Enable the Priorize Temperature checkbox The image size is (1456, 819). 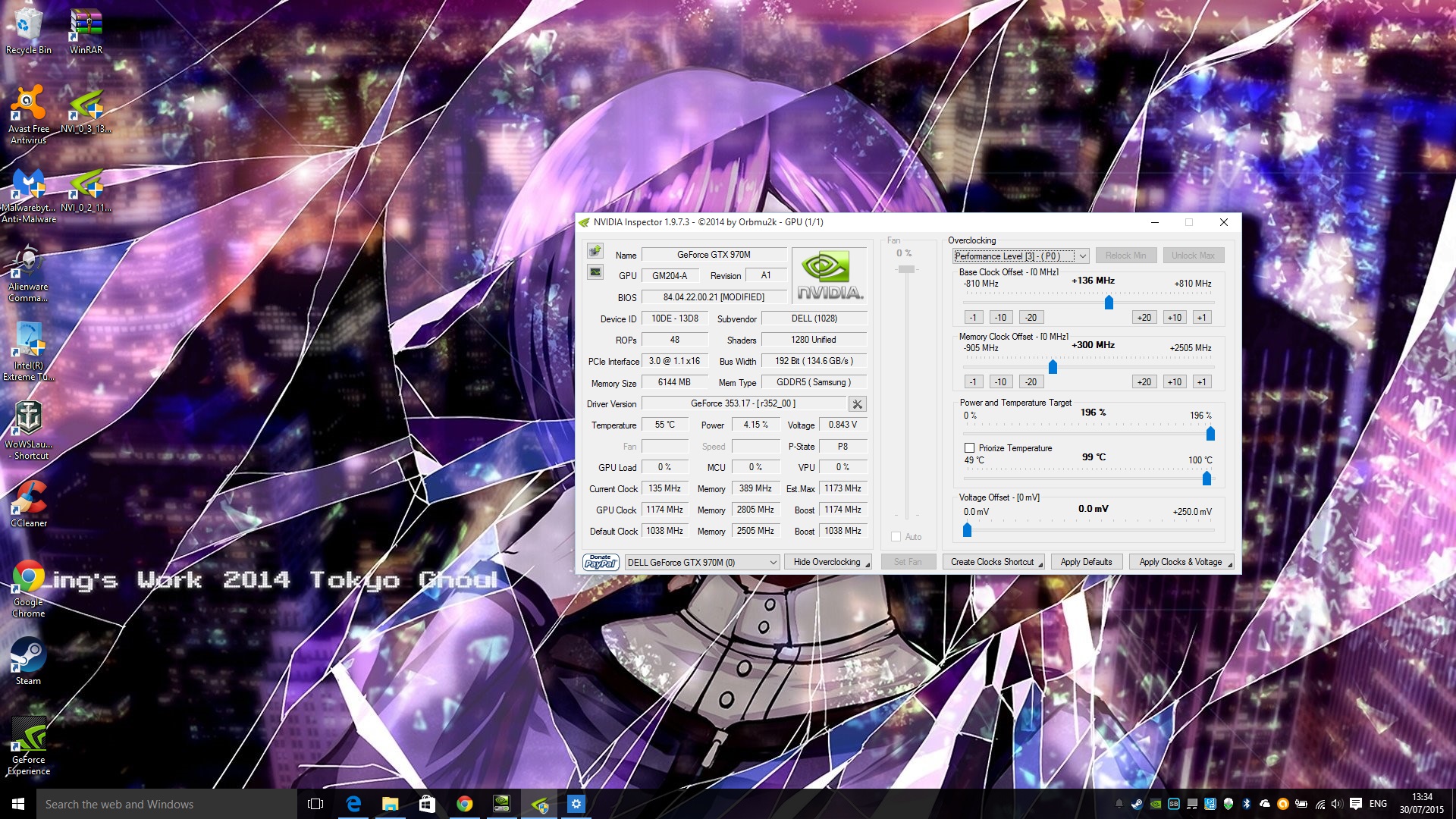tap(969, 448)
